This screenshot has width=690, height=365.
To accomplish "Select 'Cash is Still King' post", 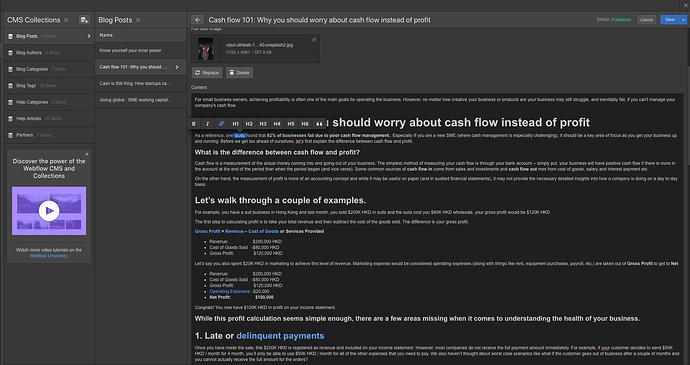I will pyautogui.click(x=140, y=83).
